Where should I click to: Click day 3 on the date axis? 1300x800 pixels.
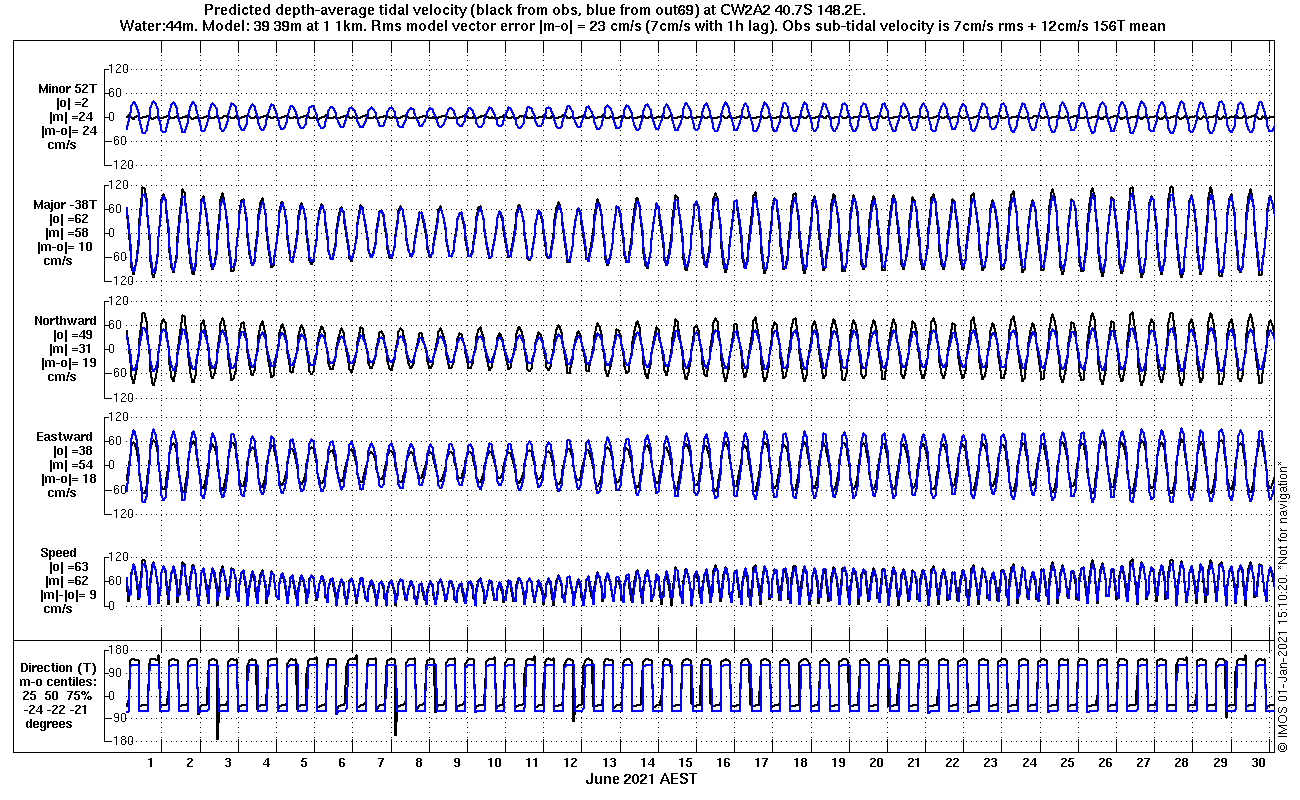click(228, 763)
